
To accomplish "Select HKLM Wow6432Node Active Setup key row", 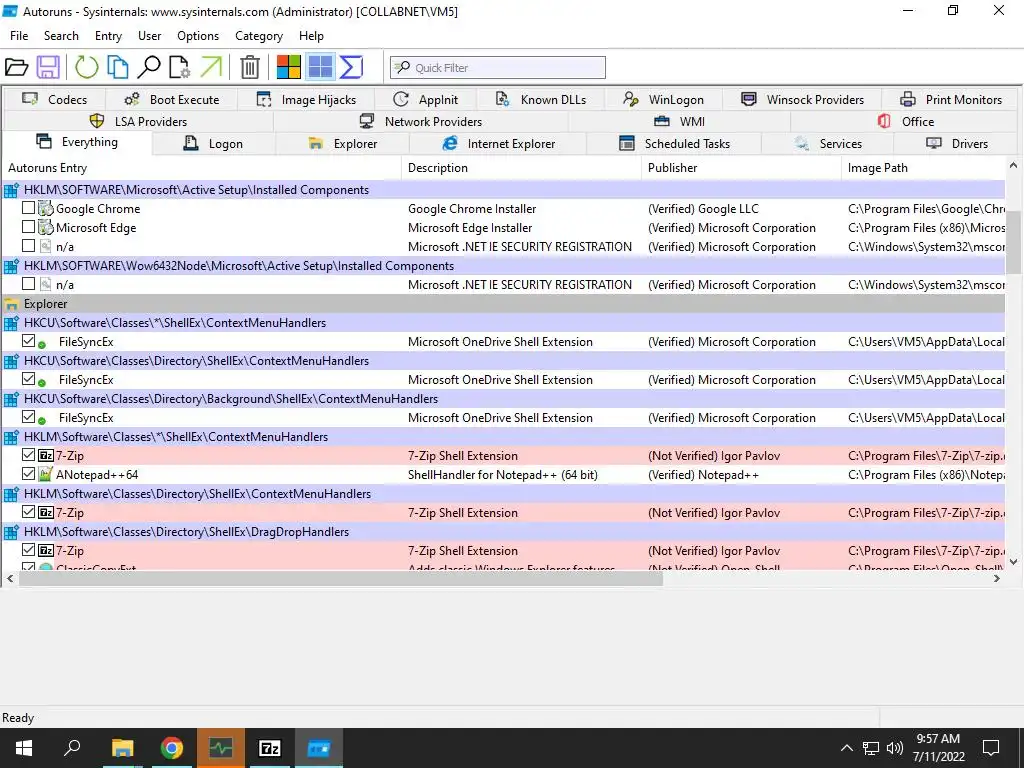I will (504, 266).
